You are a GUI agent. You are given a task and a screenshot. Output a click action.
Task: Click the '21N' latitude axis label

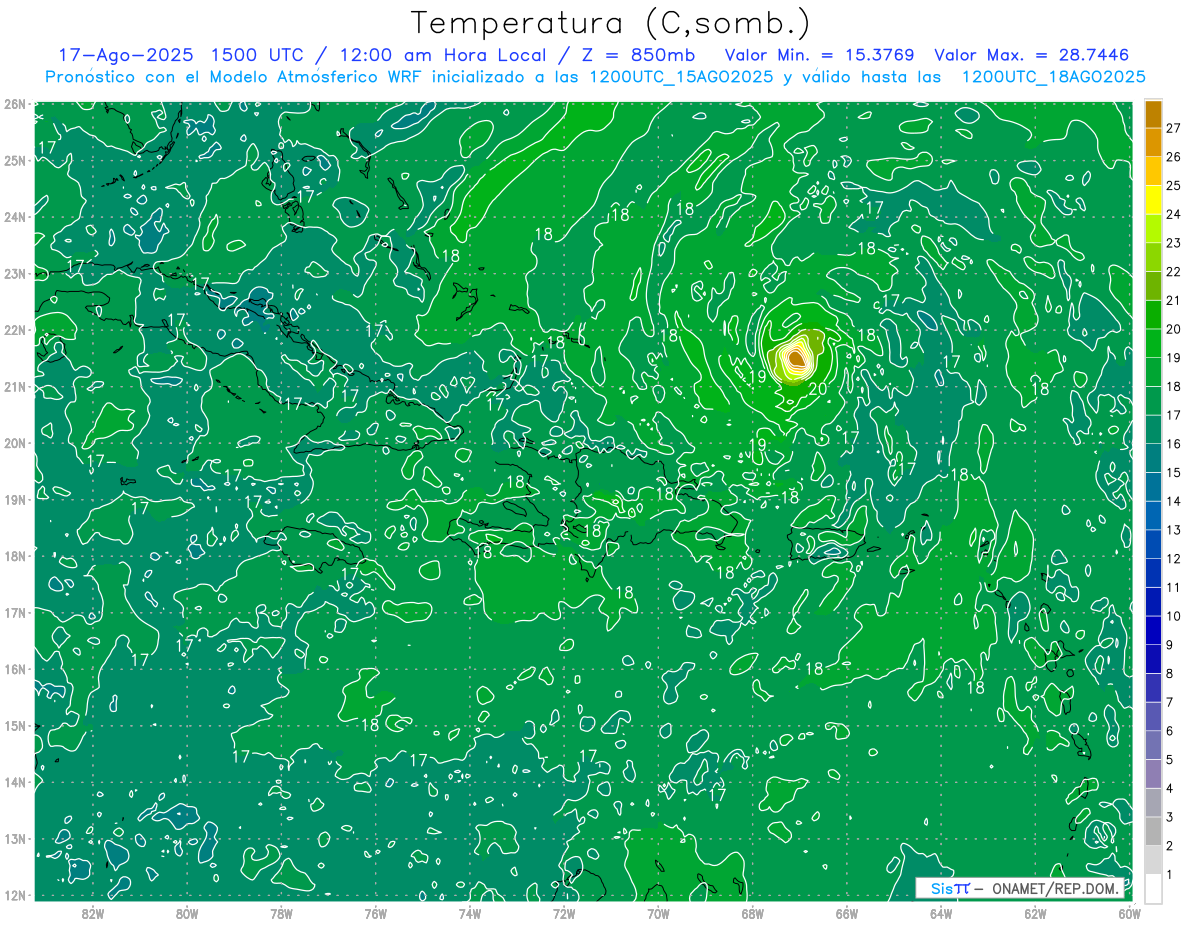pyautogui.click(x=14, y=386)
